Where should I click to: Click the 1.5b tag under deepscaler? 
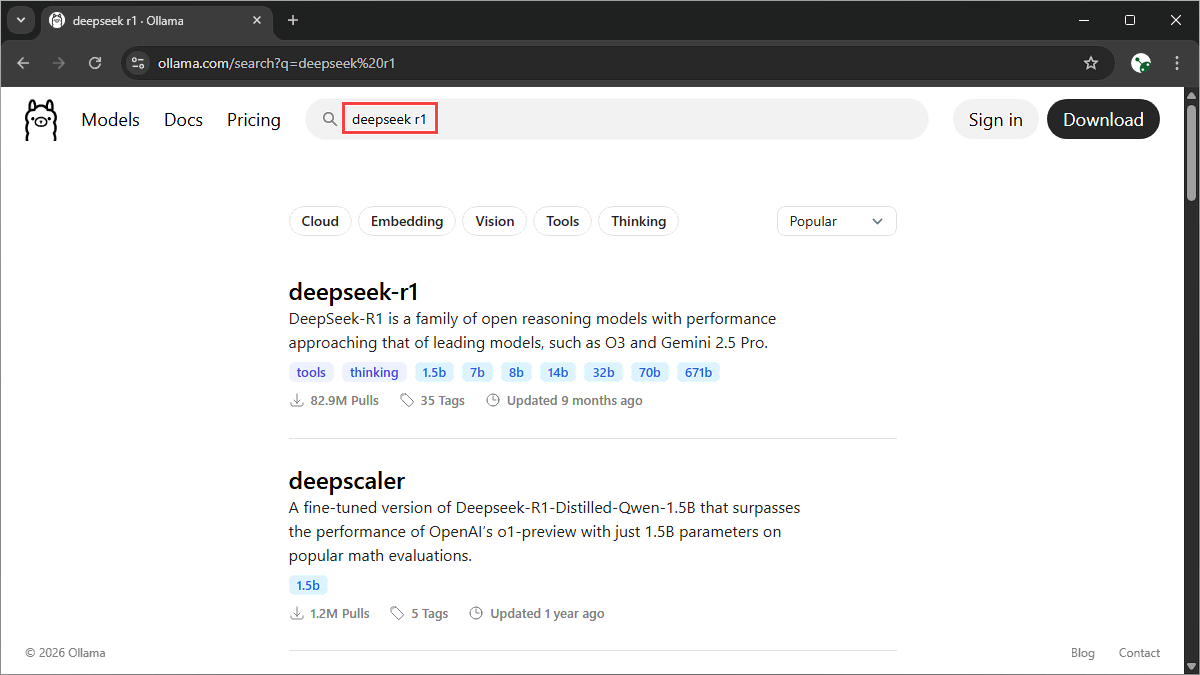pos(308,585)
